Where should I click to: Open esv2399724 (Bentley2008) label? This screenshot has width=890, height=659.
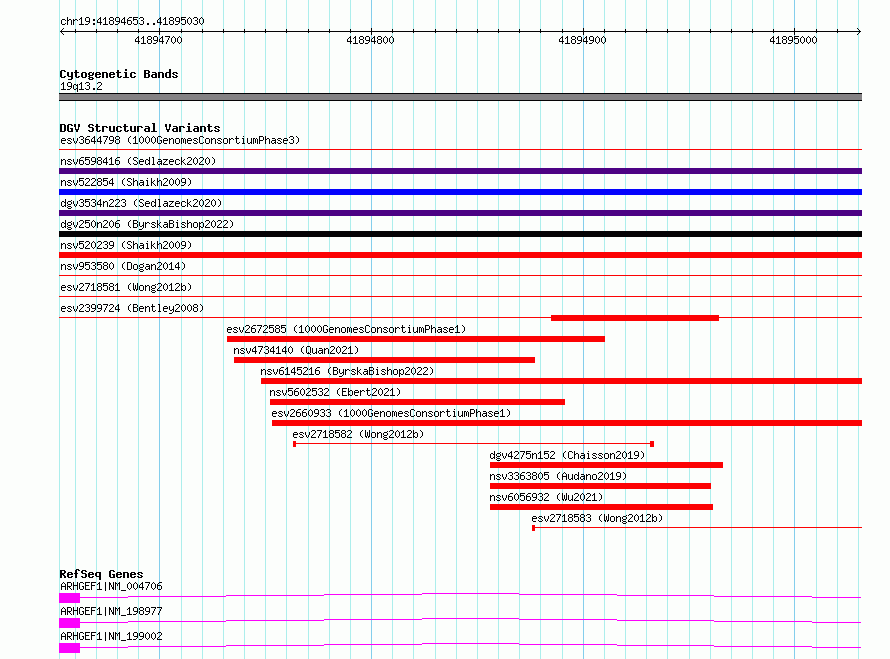pyautogui.click(x=132, y=308)
